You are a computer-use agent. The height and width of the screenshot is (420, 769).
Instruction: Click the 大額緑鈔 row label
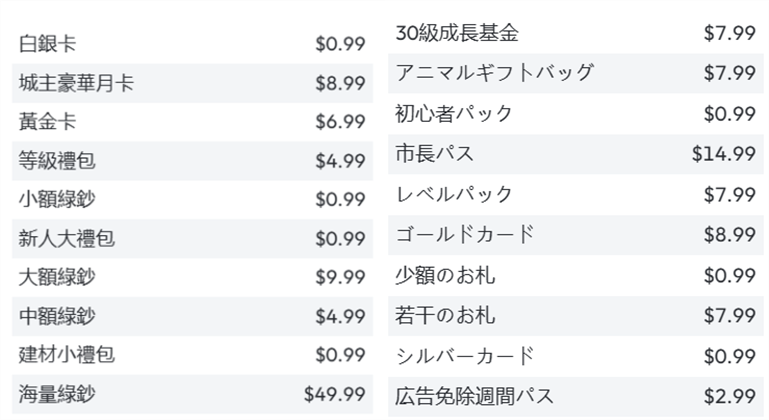pyautogui.click(x=57, y=277)
